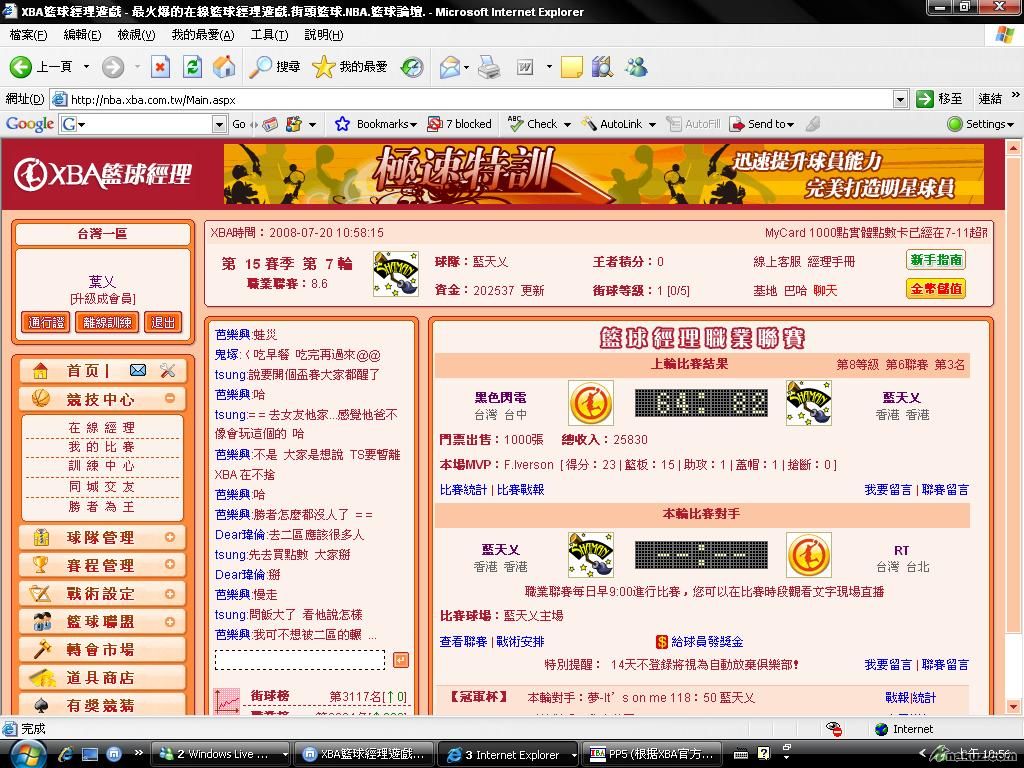Open the 編輯 menu
Screen dimensions: 1024x768
pyautogui.click(x=82, y=35)
